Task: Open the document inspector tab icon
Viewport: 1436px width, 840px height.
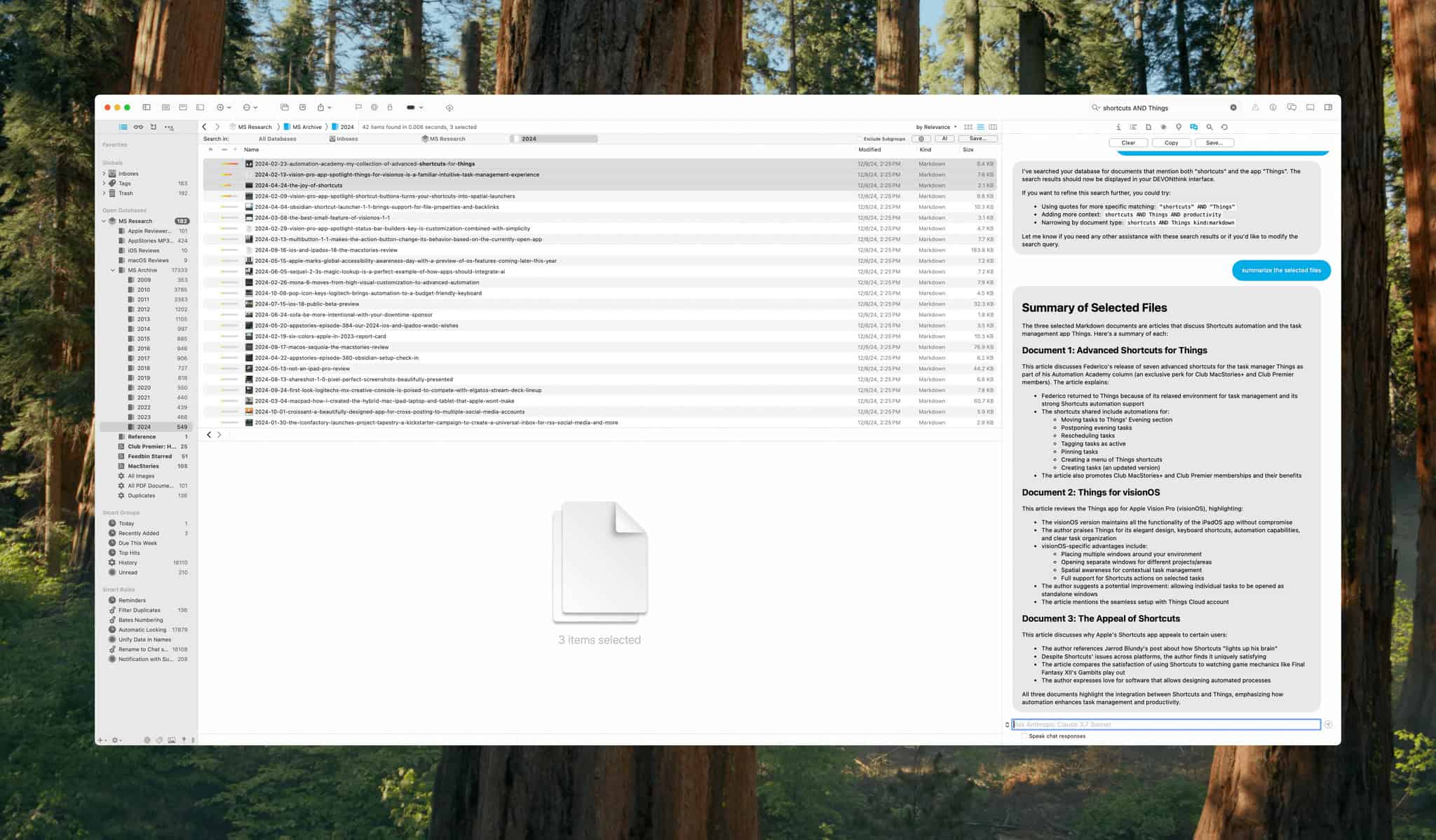Action: coord(1149,127)
